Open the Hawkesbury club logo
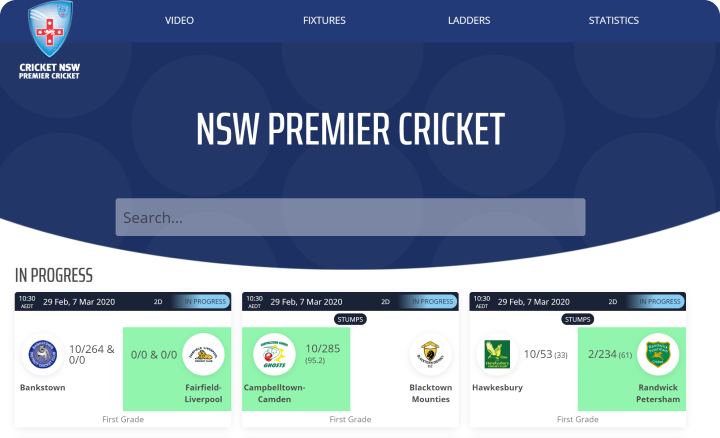 (497, 354)
